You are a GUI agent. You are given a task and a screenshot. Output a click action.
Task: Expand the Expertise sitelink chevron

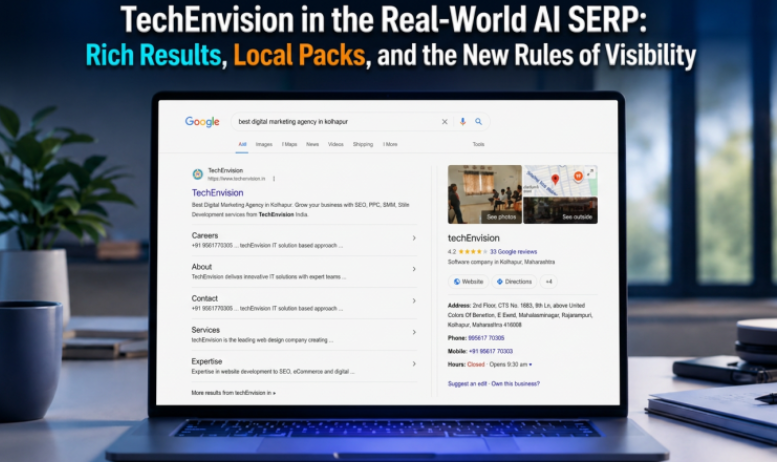click(x=414, y=364)
